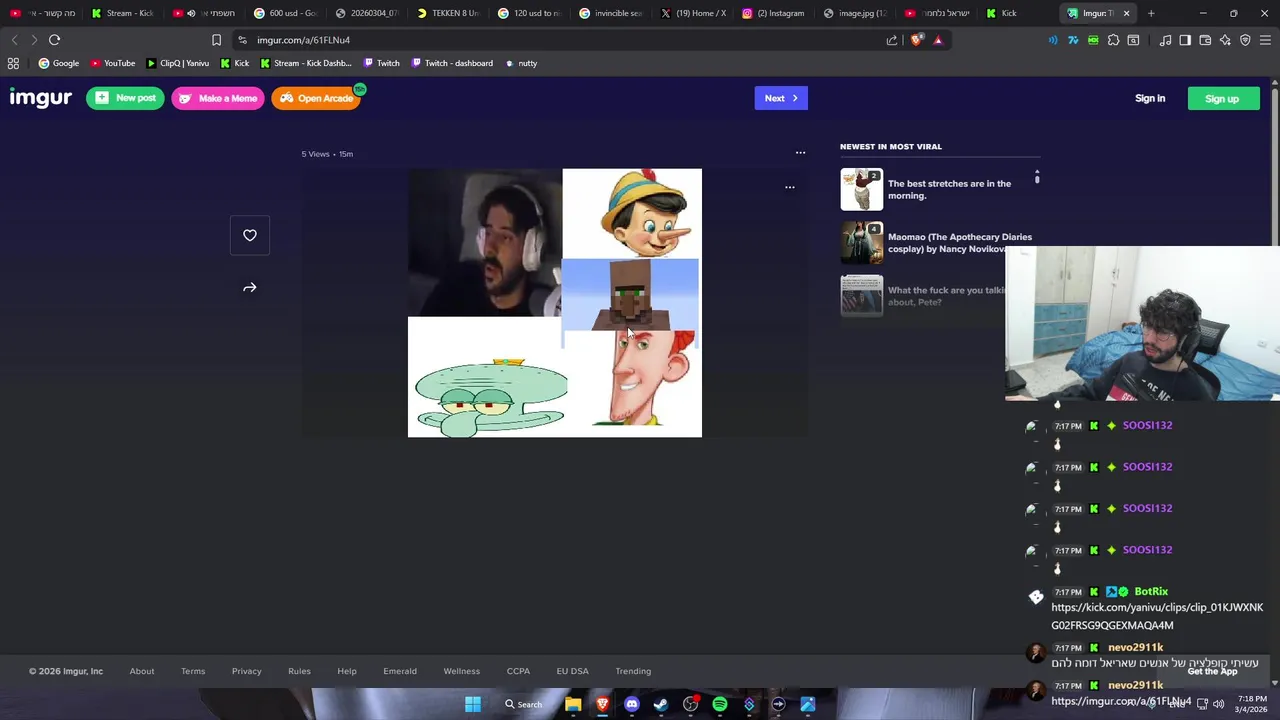
Task: Click the New post button
Action: pyautogui.click(x=125, y=98)
